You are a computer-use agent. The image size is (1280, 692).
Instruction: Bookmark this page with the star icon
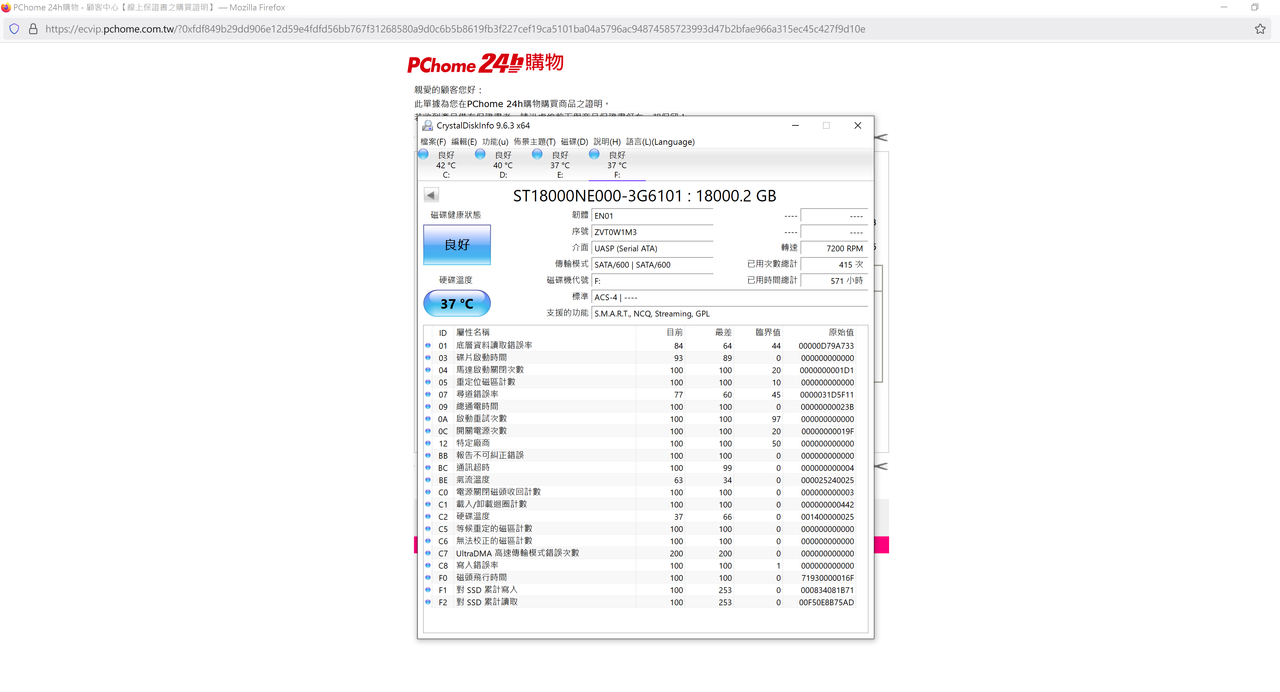[1260, 29]
